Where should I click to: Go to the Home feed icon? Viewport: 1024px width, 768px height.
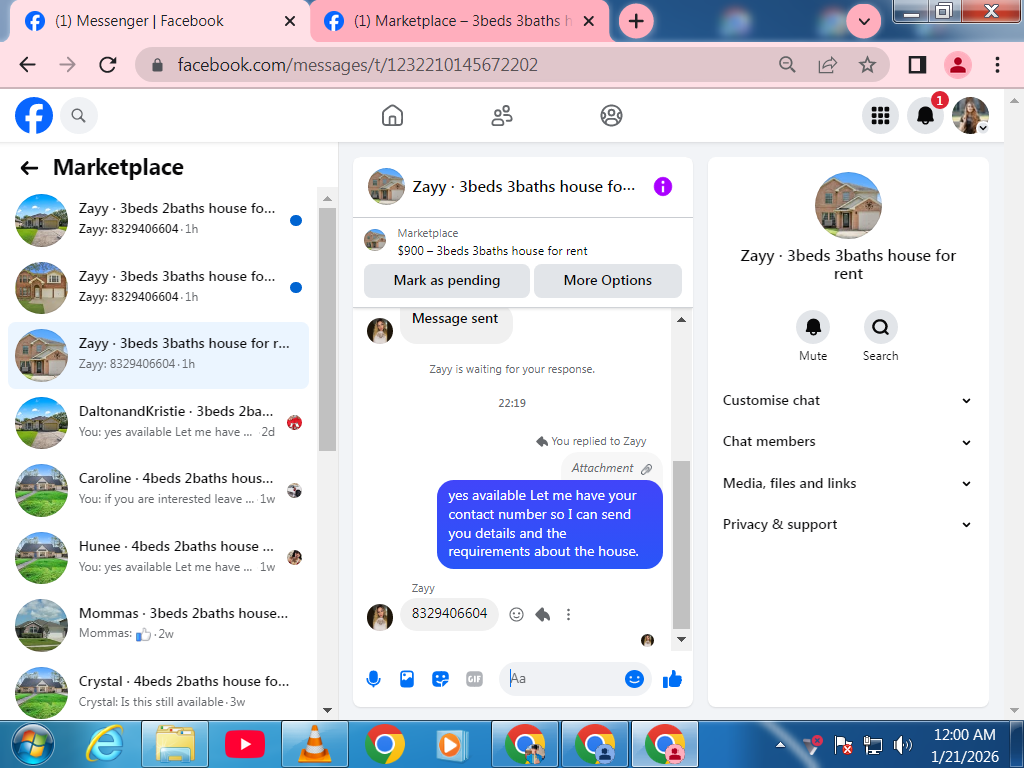pyautogui.click(x=392, y=116)
